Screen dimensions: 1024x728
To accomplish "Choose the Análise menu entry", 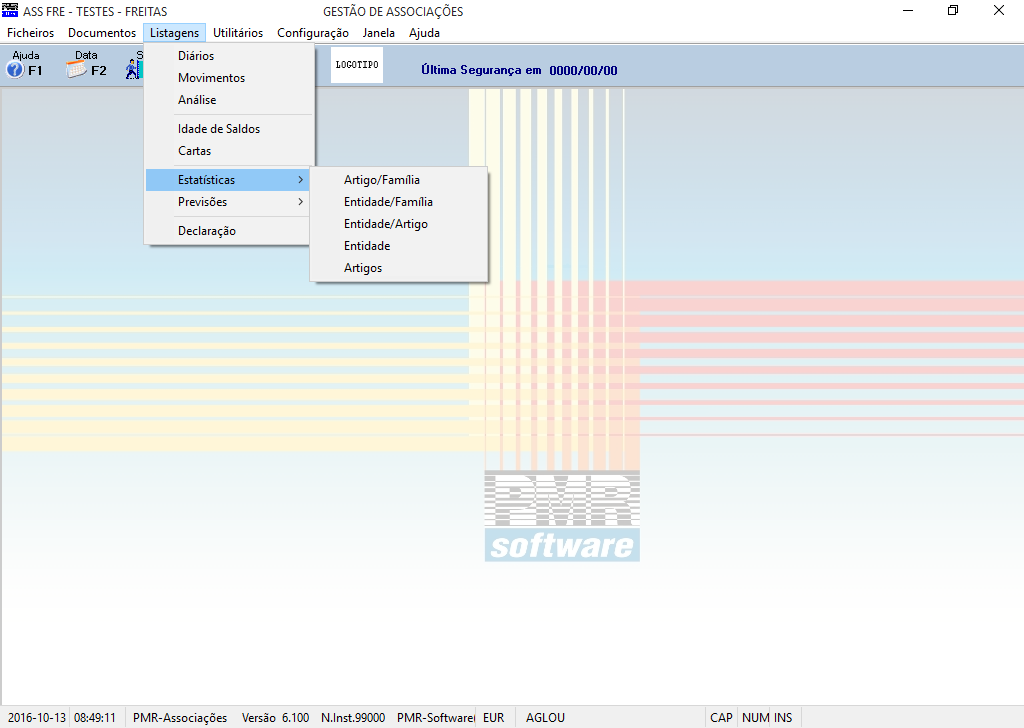I will (x=229, y=100).
